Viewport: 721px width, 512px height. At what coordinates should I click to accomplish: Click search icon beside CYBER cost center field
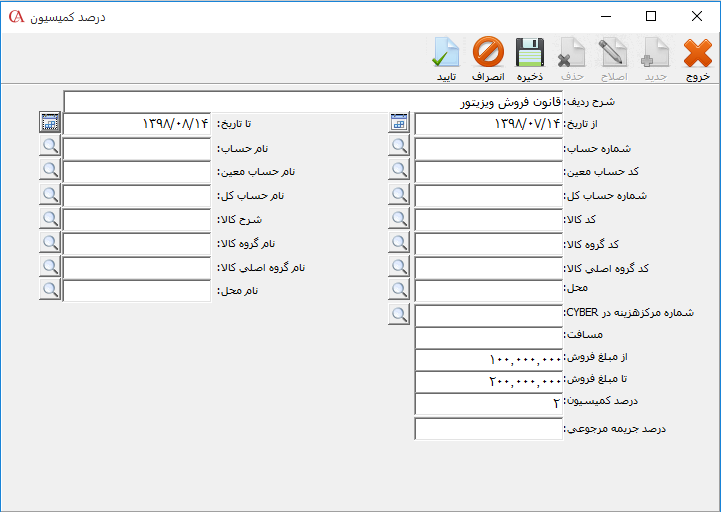point(399,315)
